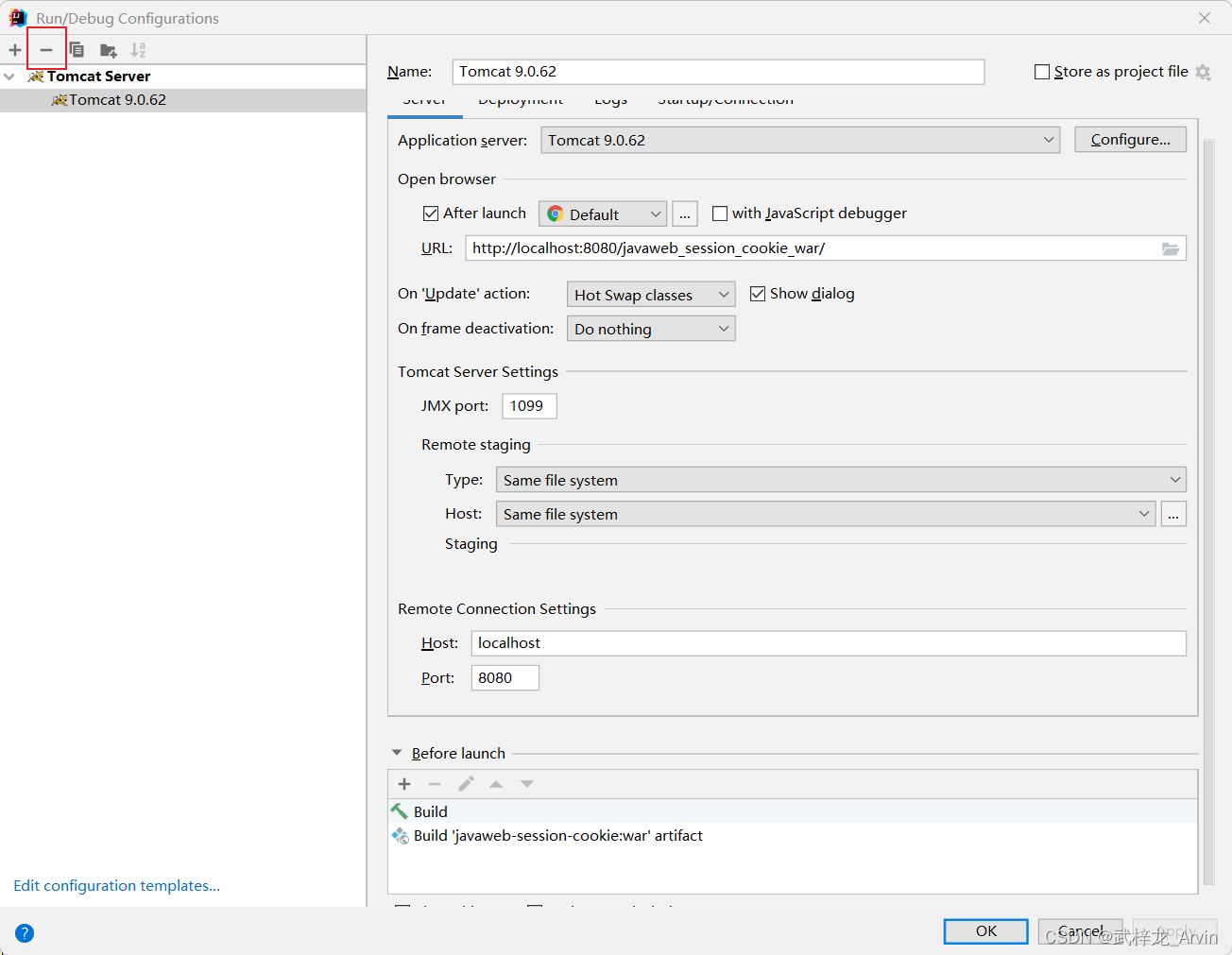Confirm with the OK button
1232x955 pixels.
click(x=985, y=931)
